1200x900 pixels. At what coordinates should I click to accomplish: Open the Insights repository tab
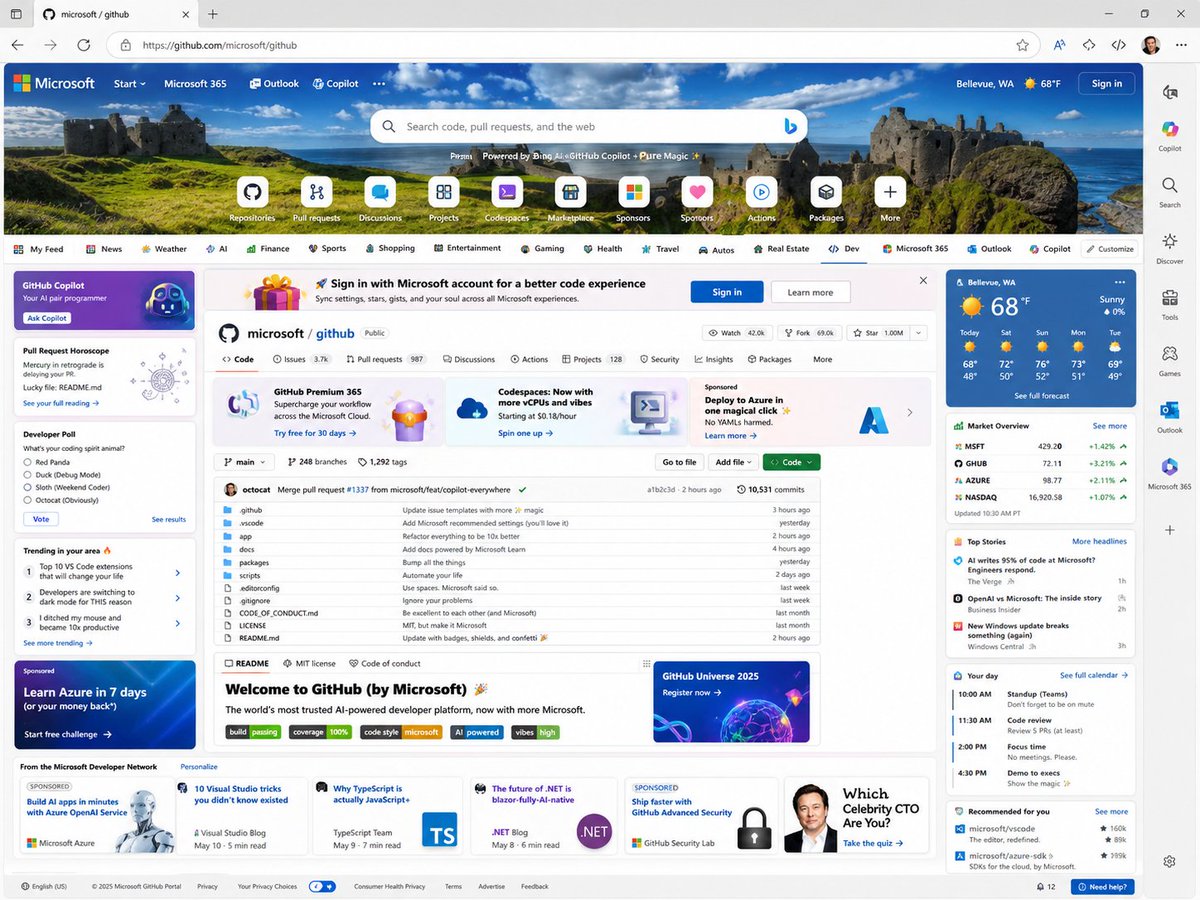point(713,359)
